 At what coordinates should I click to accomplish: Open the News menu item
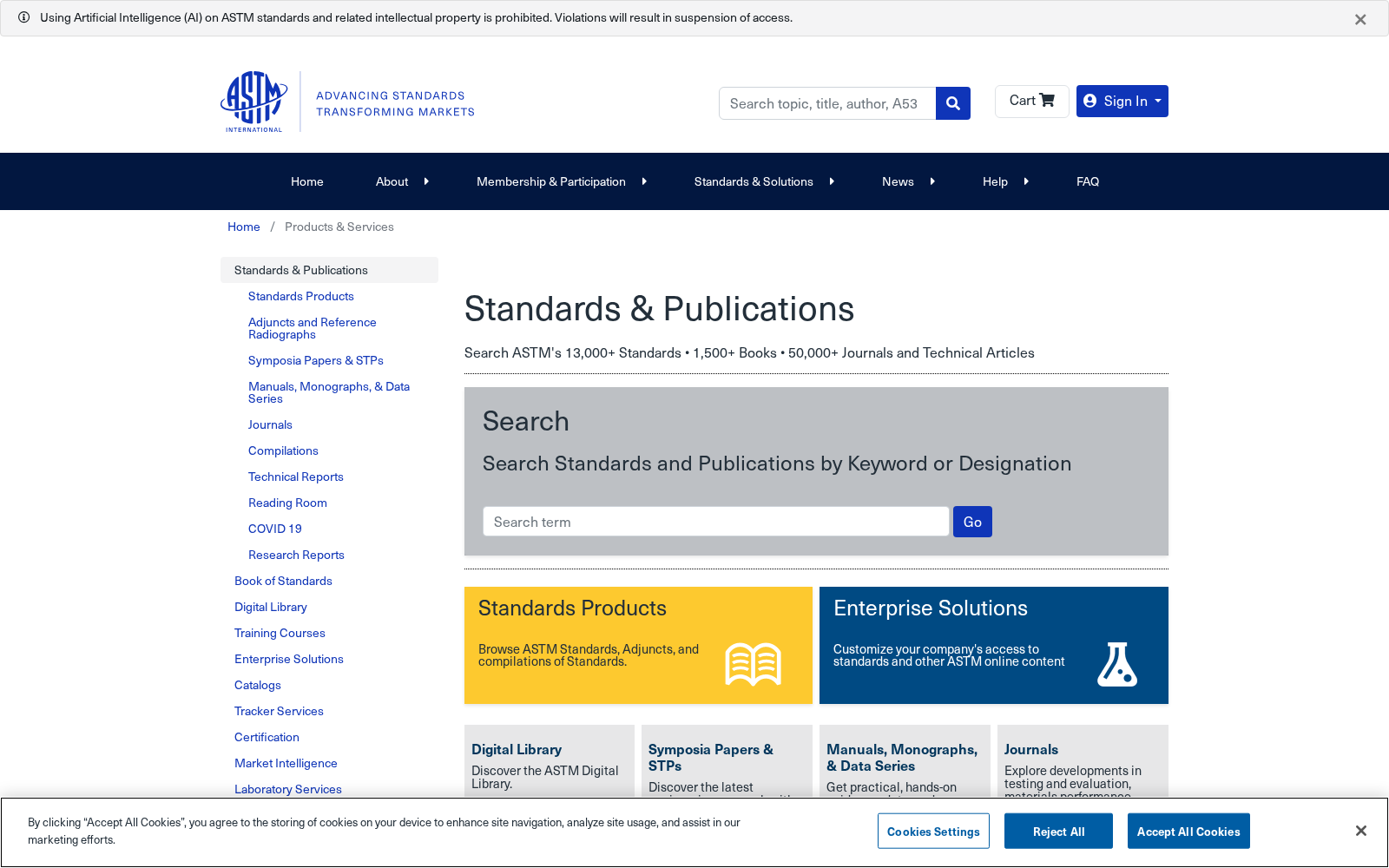[898, 181]
